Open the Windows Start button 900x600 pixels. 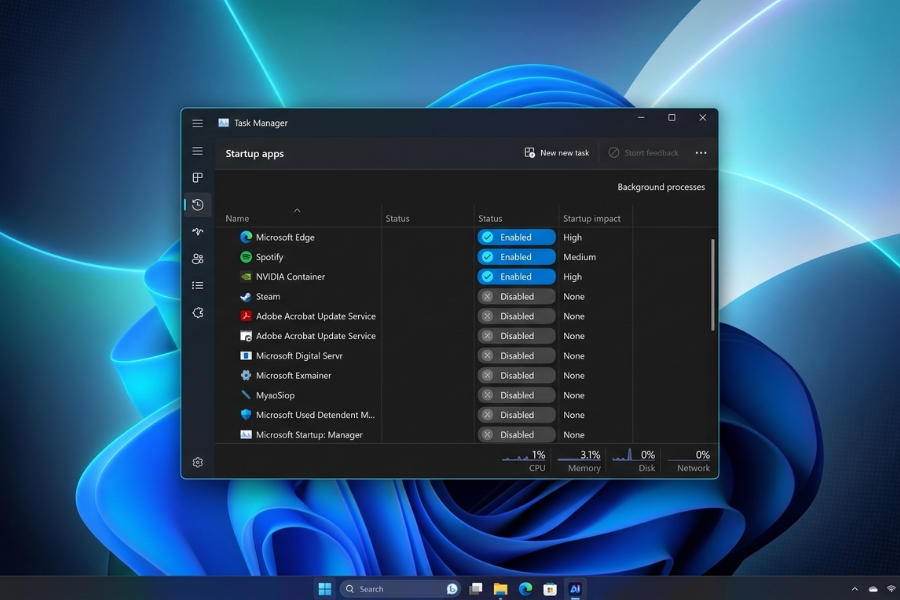(325, 589)
